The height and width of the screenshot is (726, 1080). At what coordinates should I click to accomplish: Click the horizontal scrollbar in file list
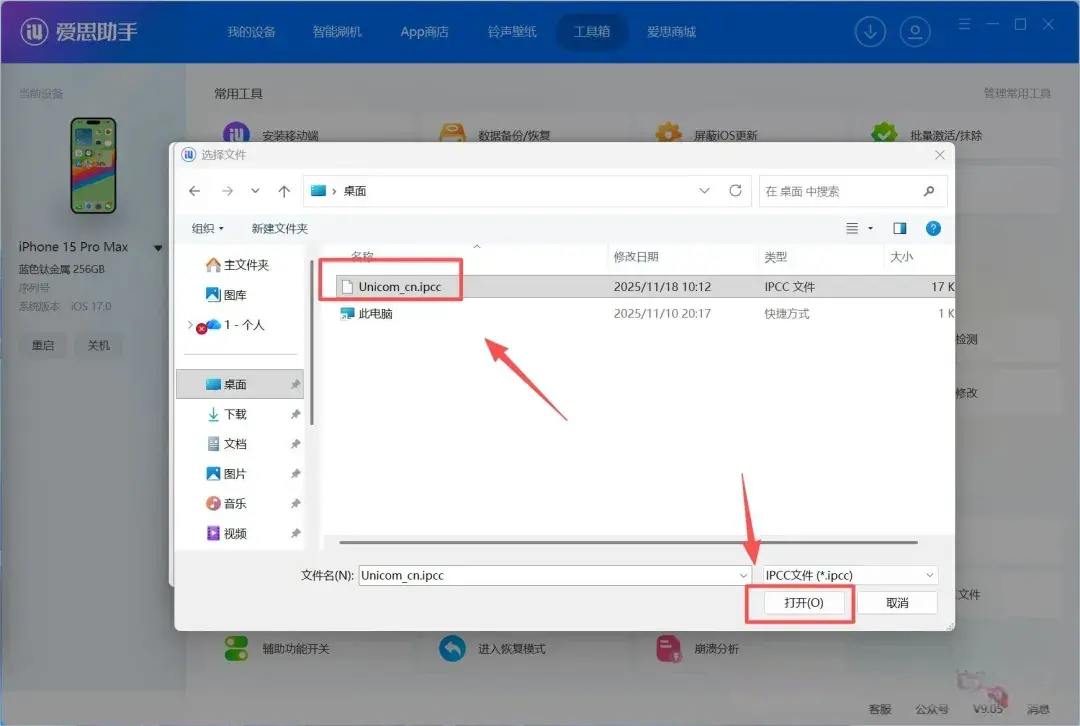[x=628, y=542]
